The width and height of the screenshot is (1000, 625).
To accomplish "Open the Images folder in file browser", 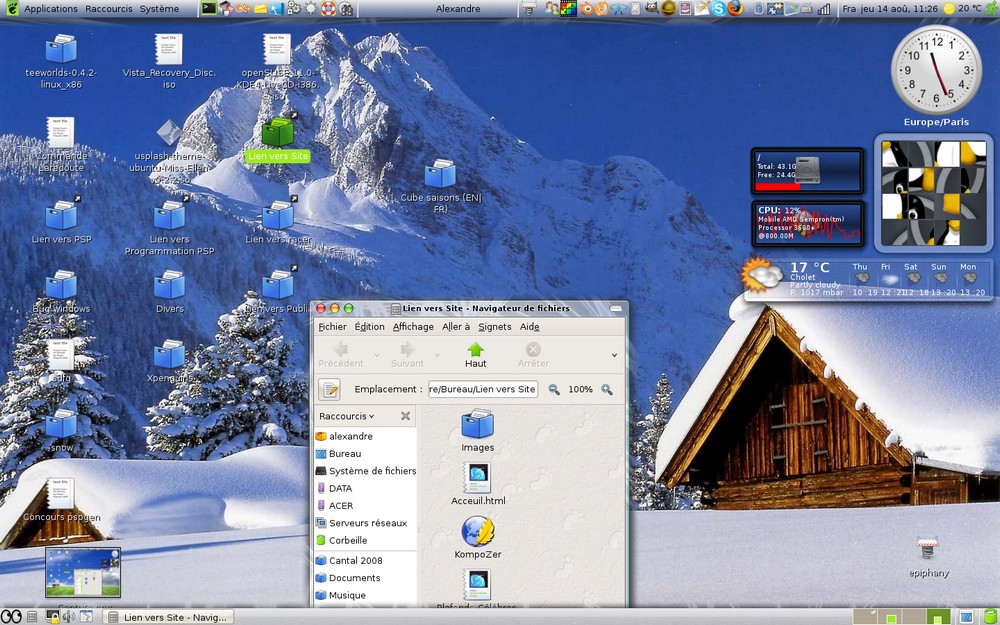I will (x=478, y=430).
